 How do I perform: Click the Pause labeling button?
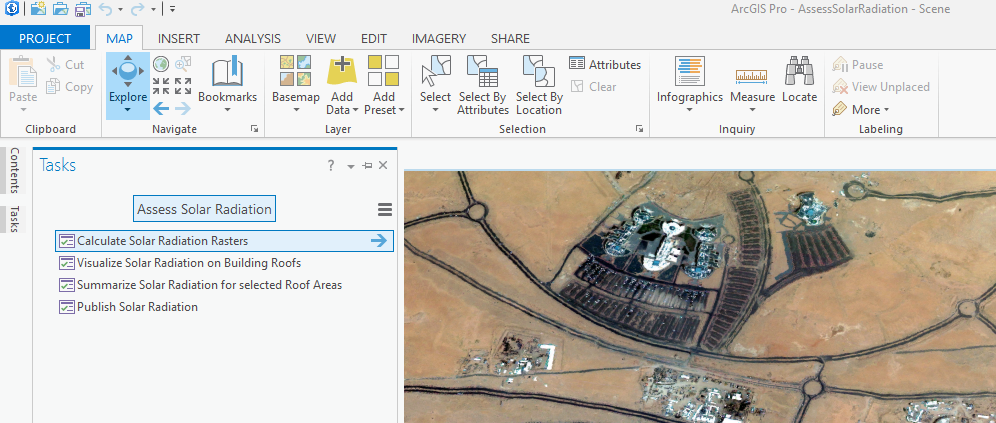point(858,65)
